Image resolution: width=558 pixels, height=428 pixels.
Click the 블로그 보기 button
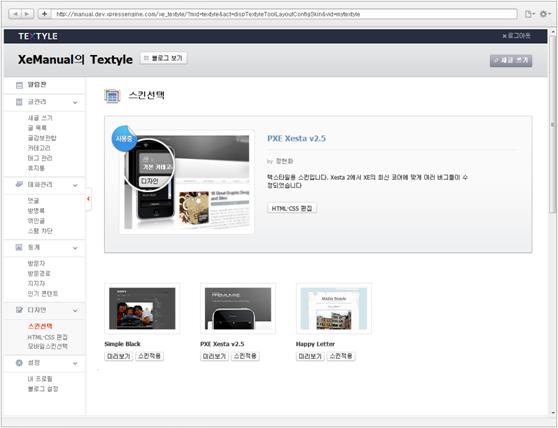164,58
